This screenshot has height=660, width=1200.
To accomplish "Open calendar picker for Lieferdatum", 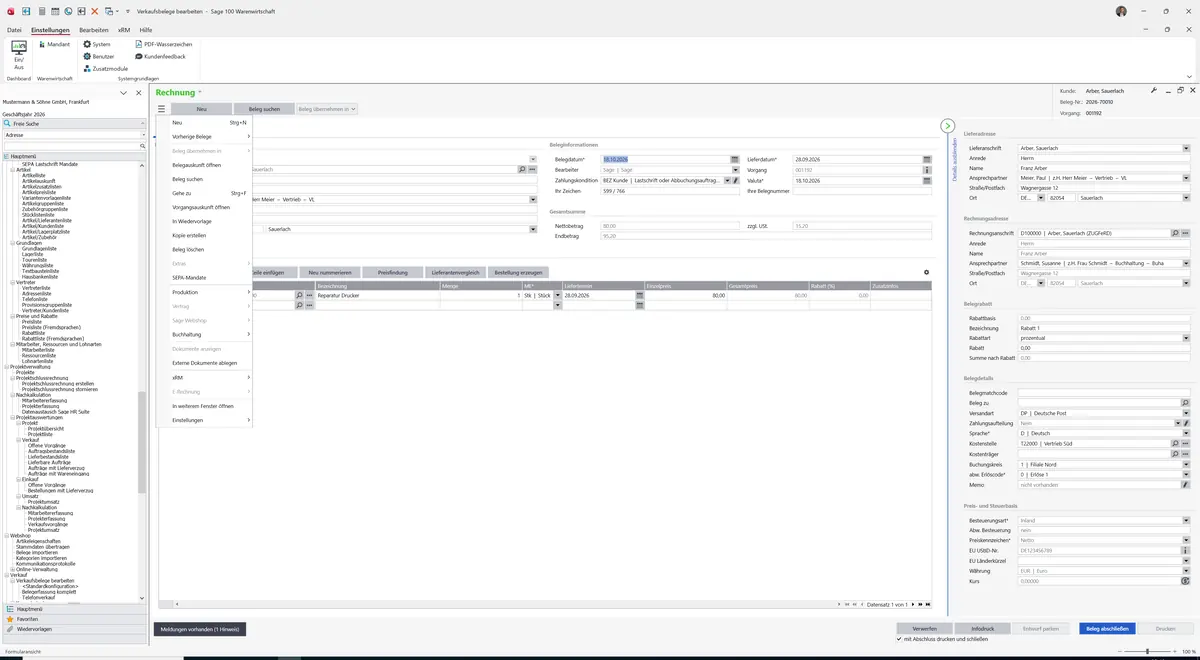I will (x=927, y=159).
